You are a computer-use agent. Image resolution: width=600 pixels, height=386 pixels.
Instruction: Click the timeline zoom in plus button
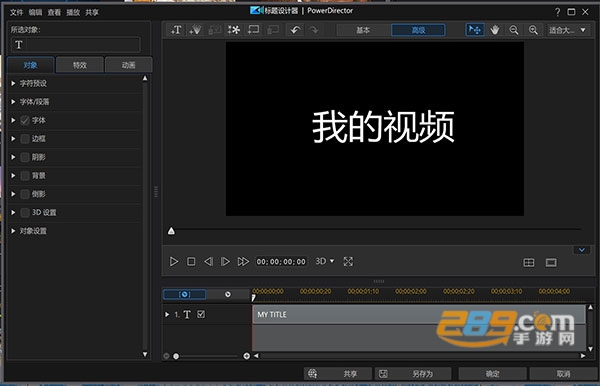pos(246,356)
